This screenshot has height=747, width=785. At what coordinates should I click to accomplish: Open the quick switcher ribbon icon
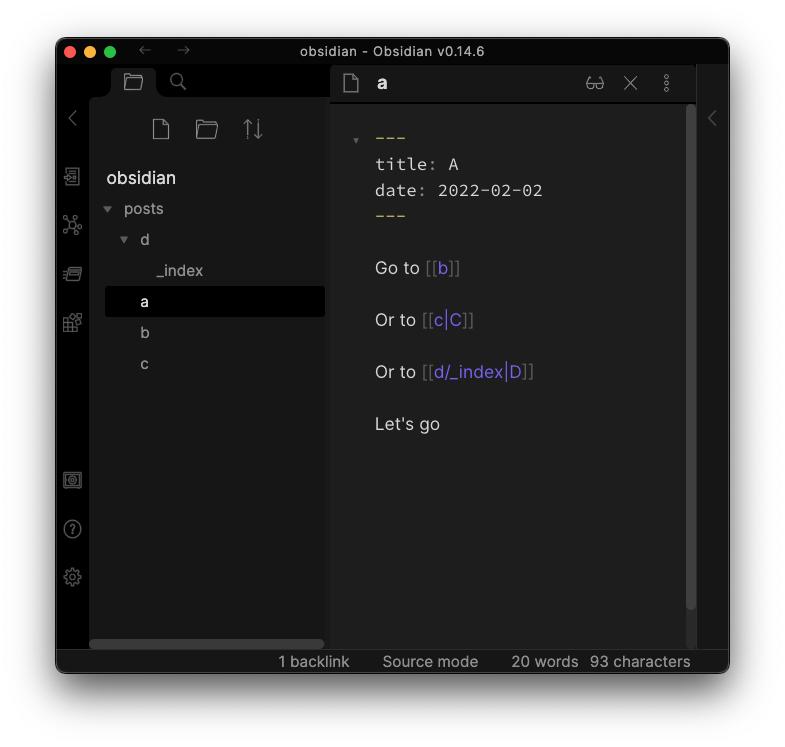point(73,176)
